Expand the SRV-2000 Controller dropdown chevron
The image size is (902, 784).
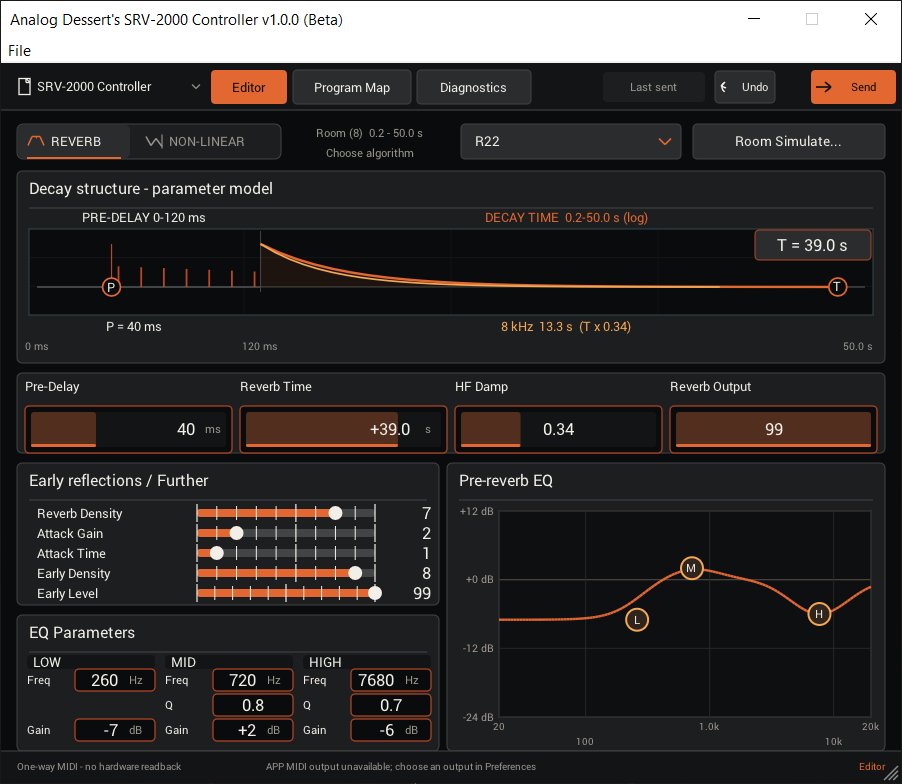coord(196,87)
